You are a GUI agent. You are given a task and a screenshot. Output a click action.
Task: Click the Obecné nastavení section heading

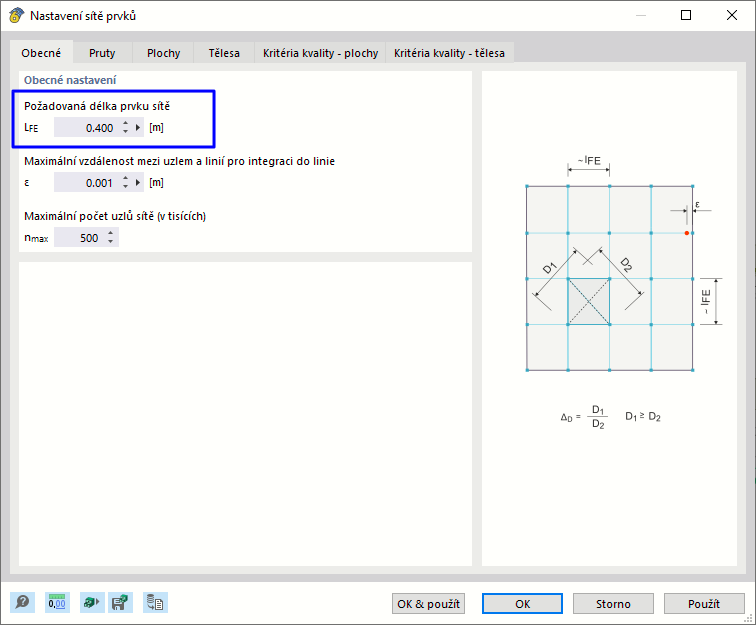coord(70,80)
